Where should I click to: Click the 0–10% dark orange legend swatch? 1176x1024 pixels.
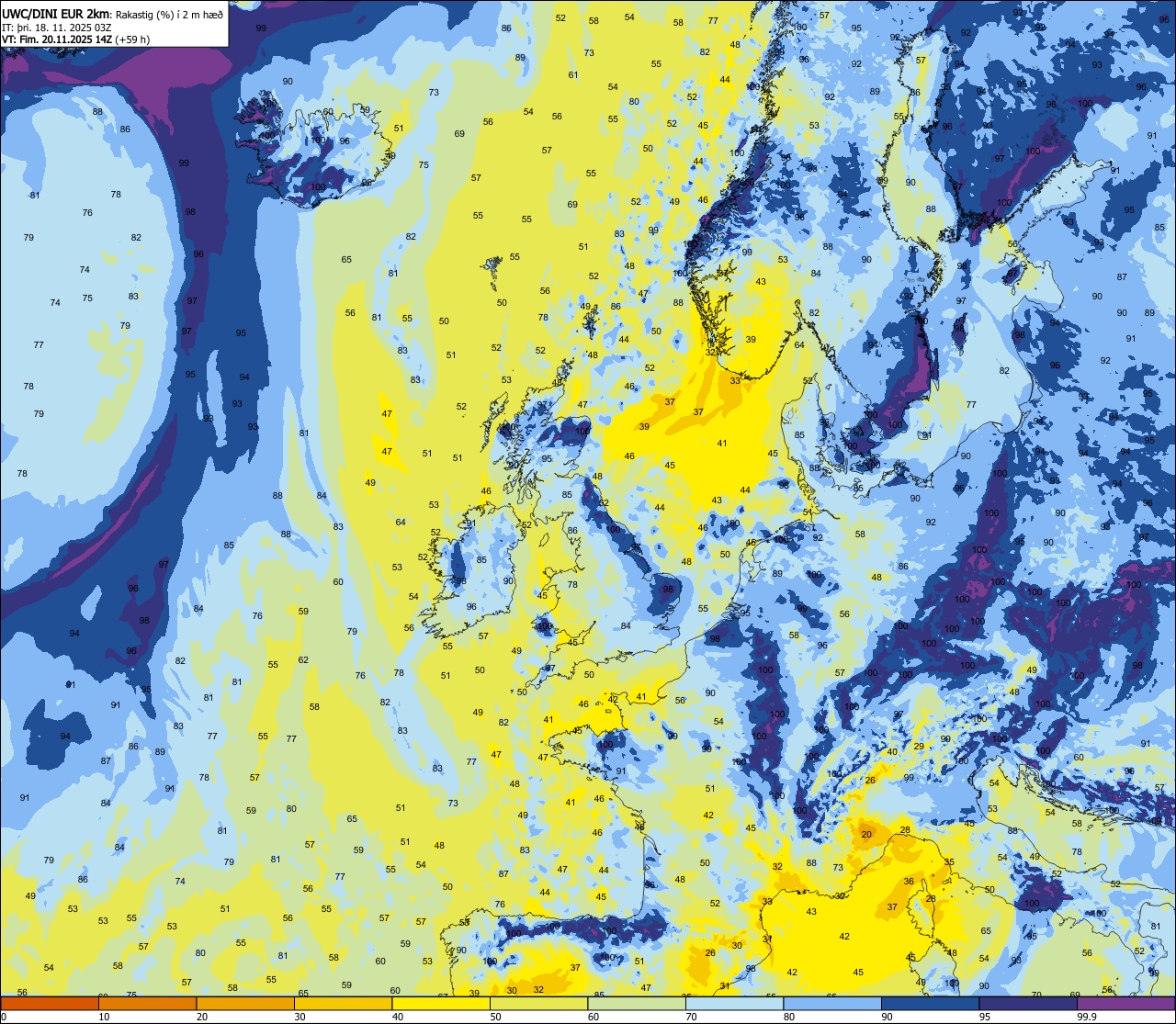(50, 1003)
